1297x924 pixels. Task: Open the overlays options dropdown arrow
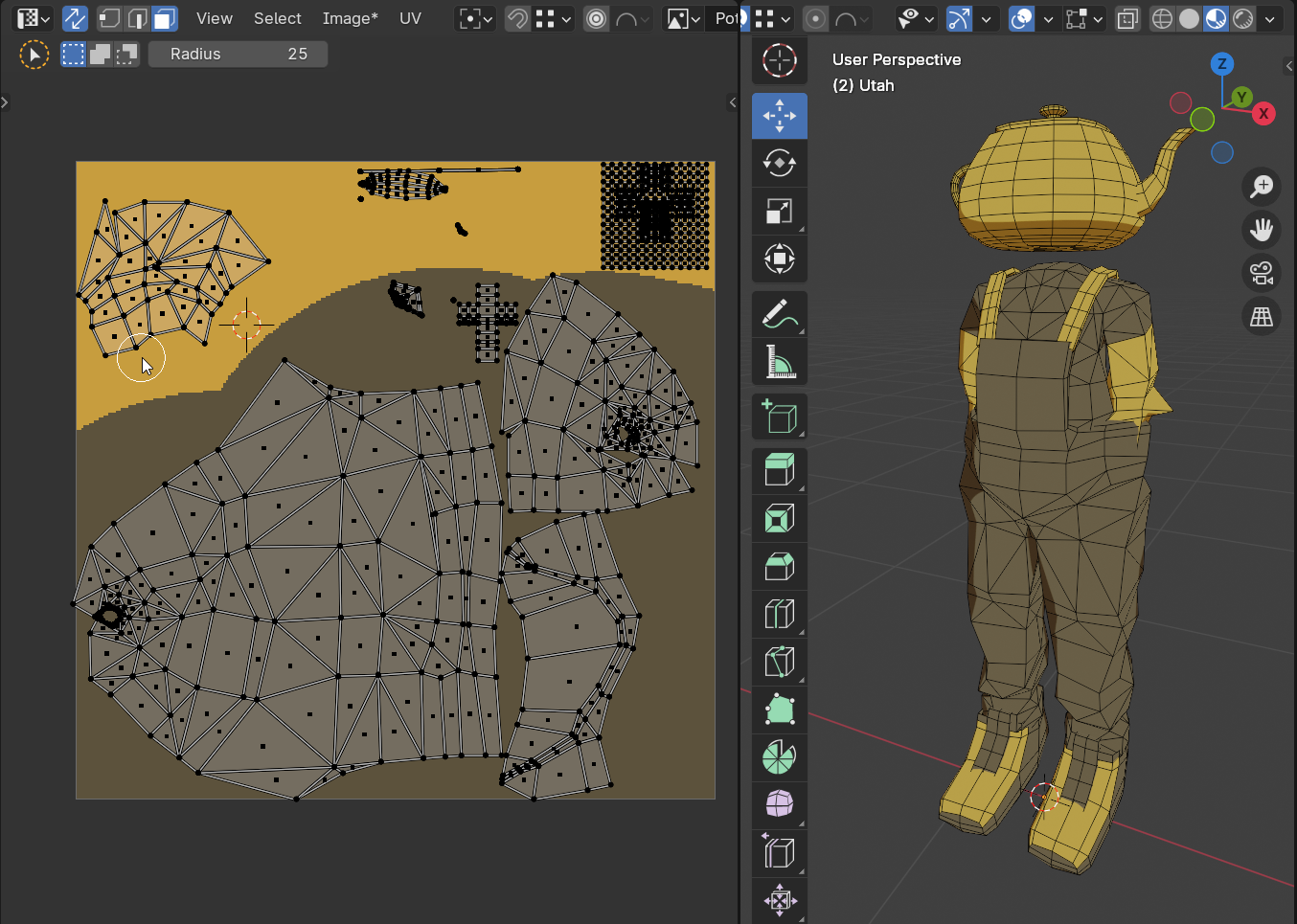(1048, 18)
